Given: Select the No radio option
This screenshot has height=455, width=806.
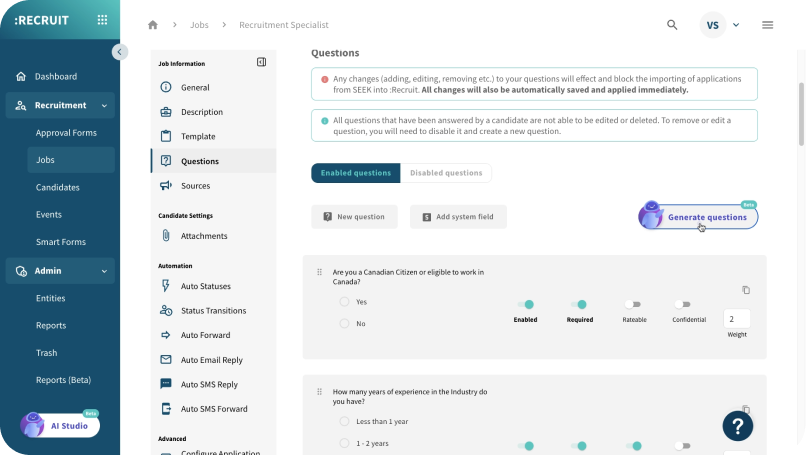Looking at the screenshot, I should (x=344, y=323).
